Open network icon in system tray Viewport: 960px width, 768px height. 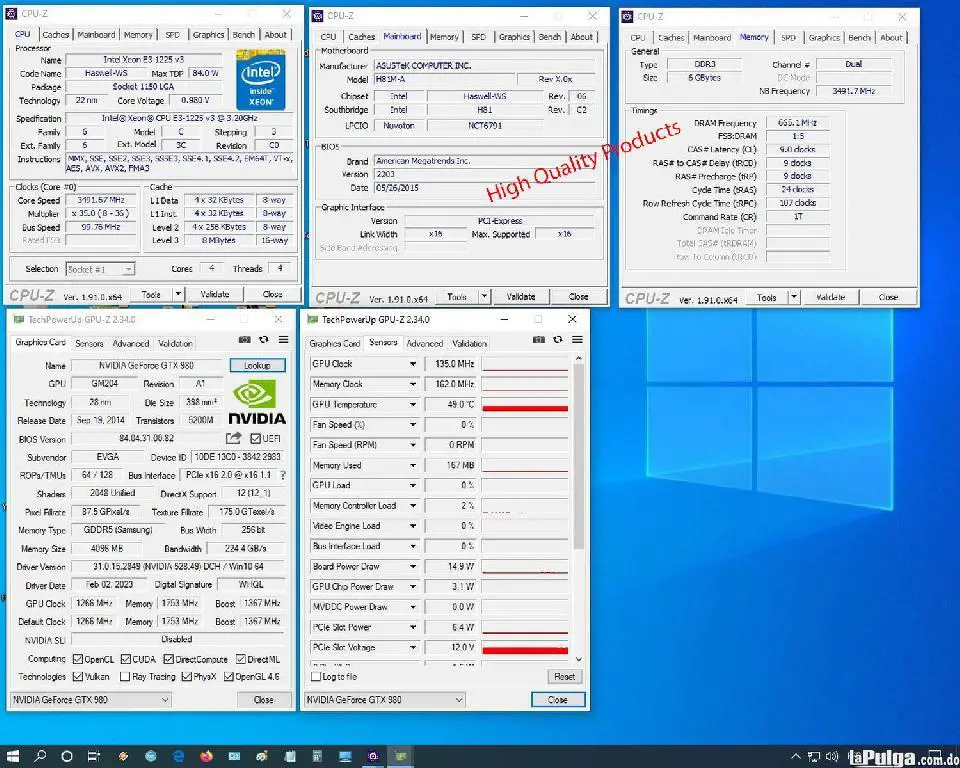[814, 756]
